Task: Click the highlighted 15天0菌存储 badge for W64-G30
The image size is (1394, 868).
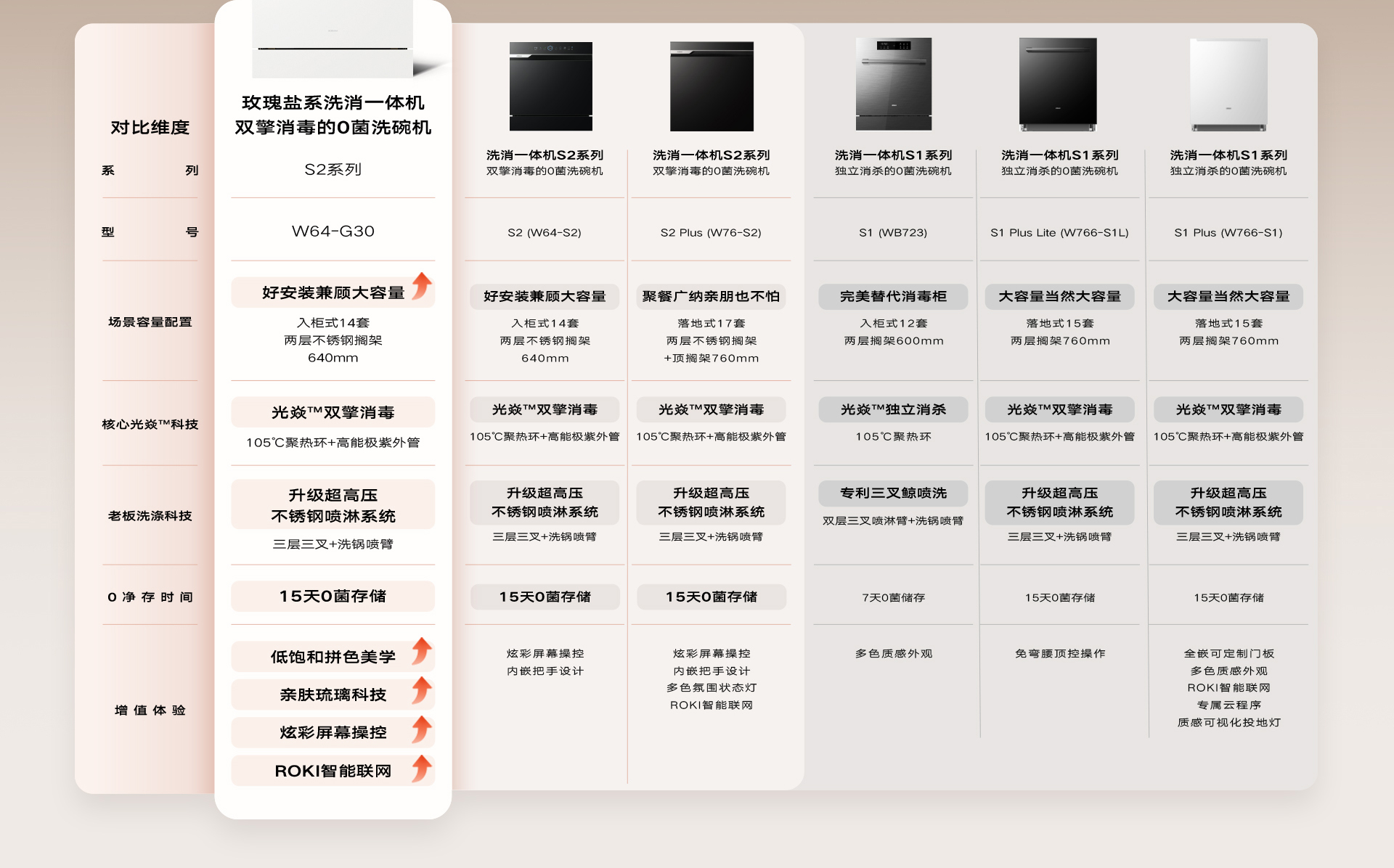Action: click(x=333, y=596)
